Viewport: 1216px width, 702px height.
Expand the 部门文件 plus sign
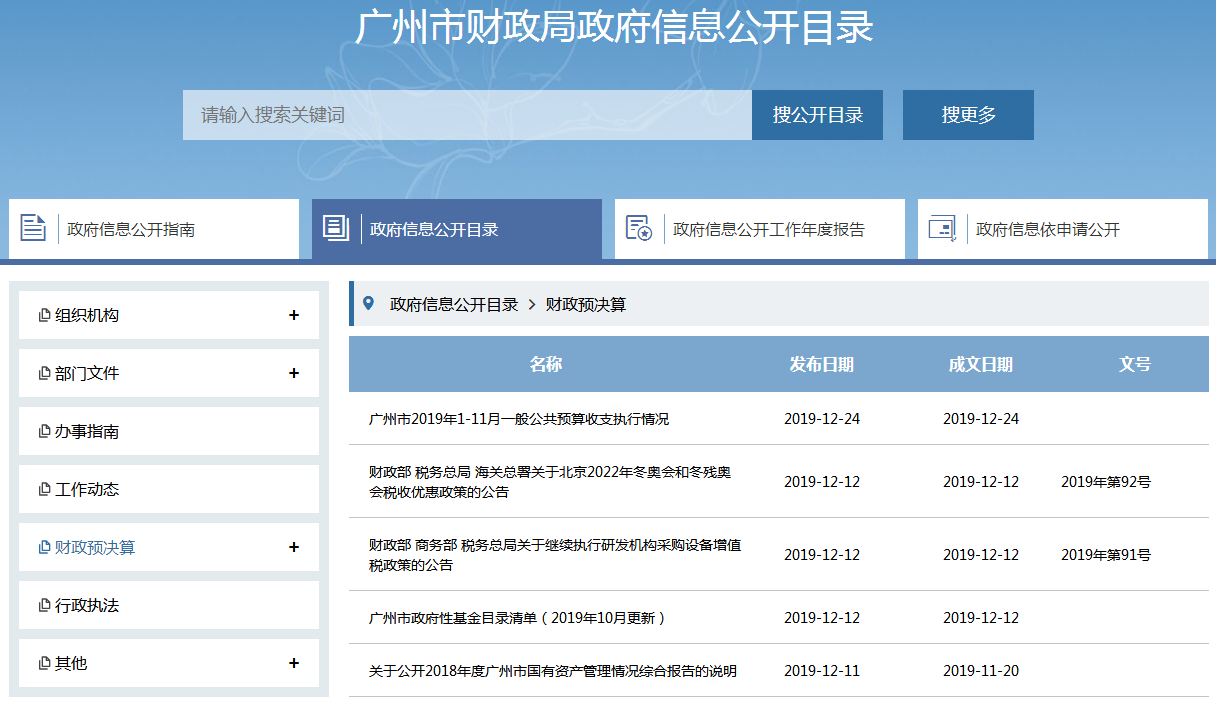[294, 374]
